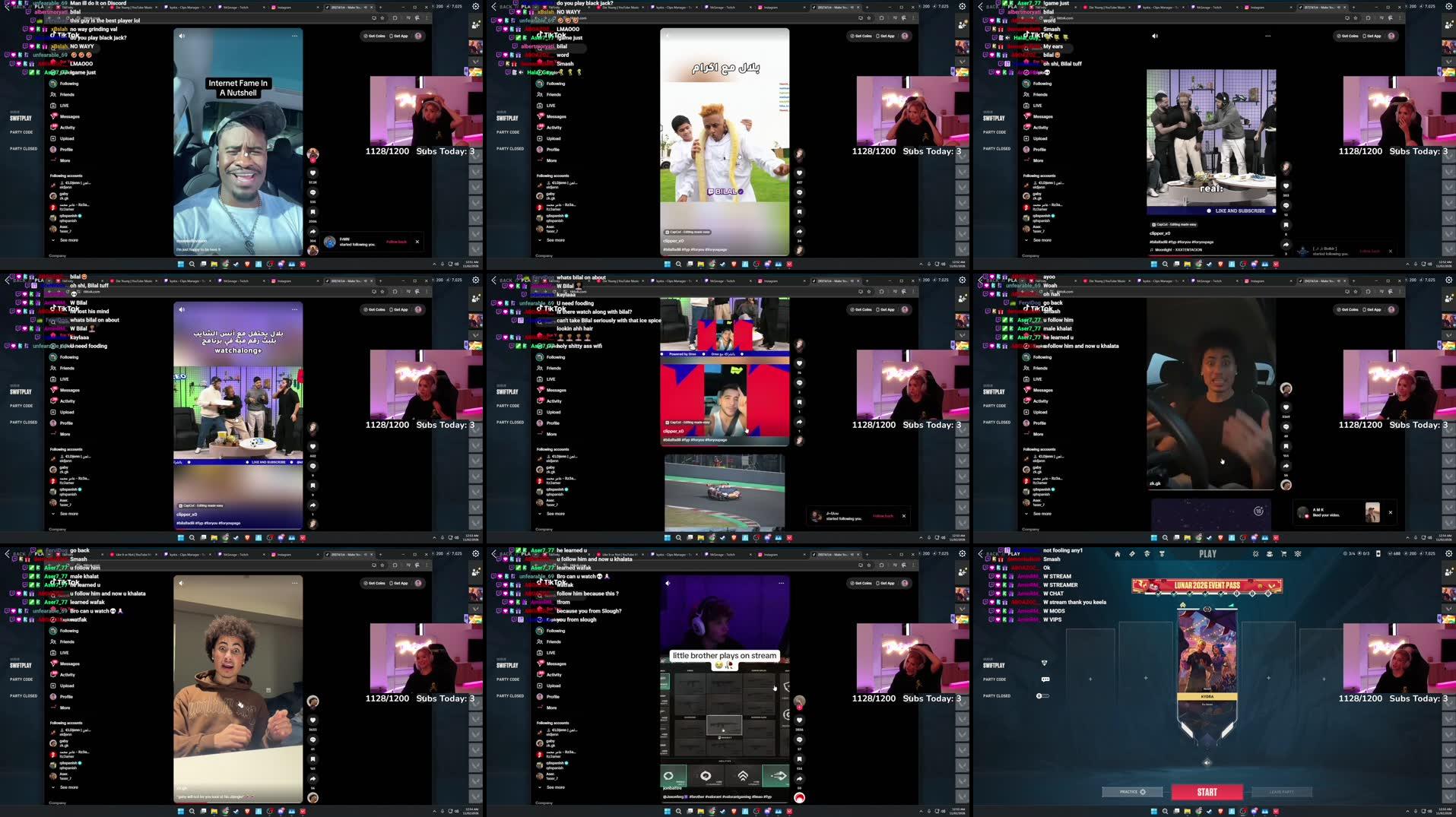Open the store cart icon in the Valorant lobby
Viewport: 1456px width, 817px height.
(1283, 554)
